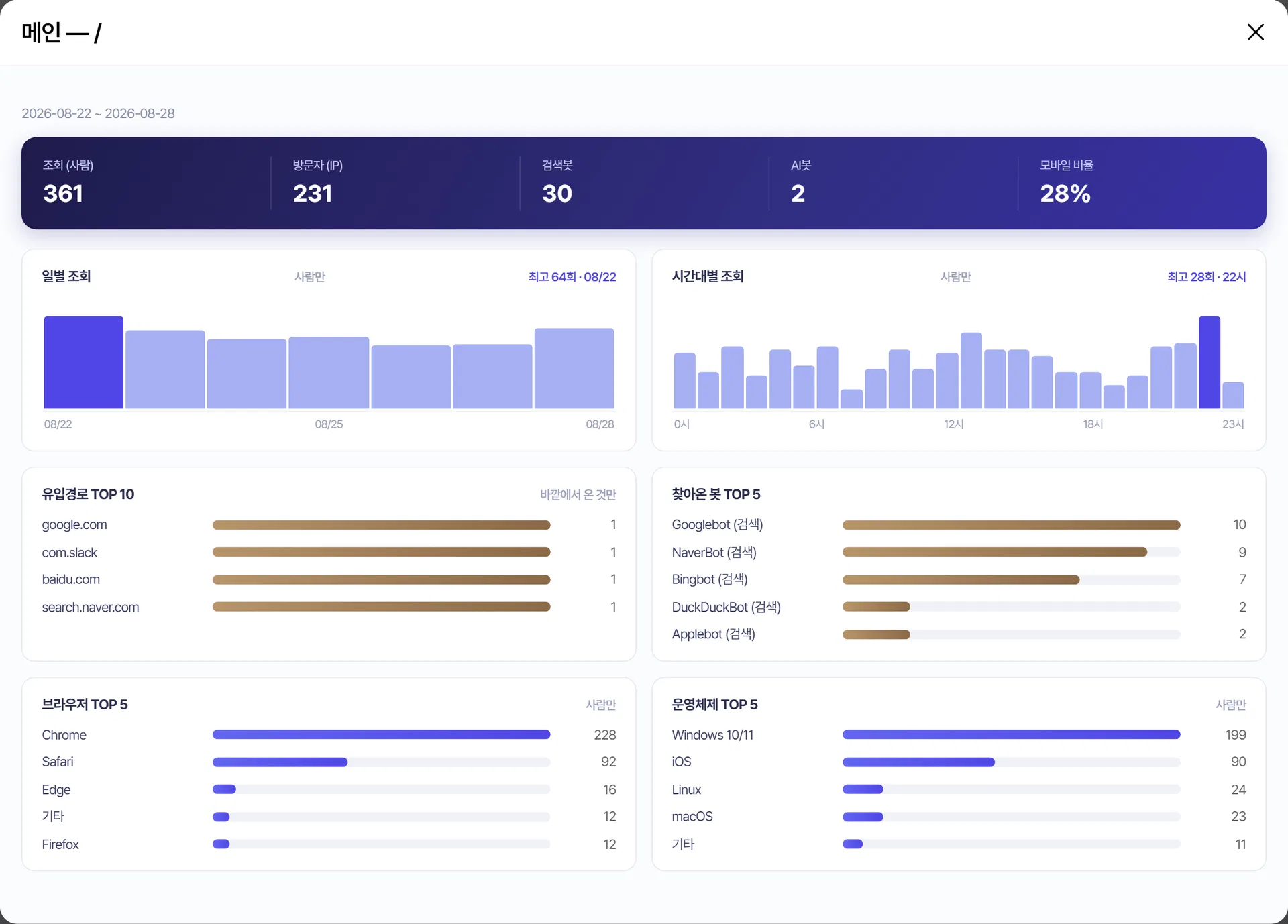Close the 메인 — / stats dialog
Image resolution: width=1288 pixels, height=924 pixels.
click(x=1255, y=32)
